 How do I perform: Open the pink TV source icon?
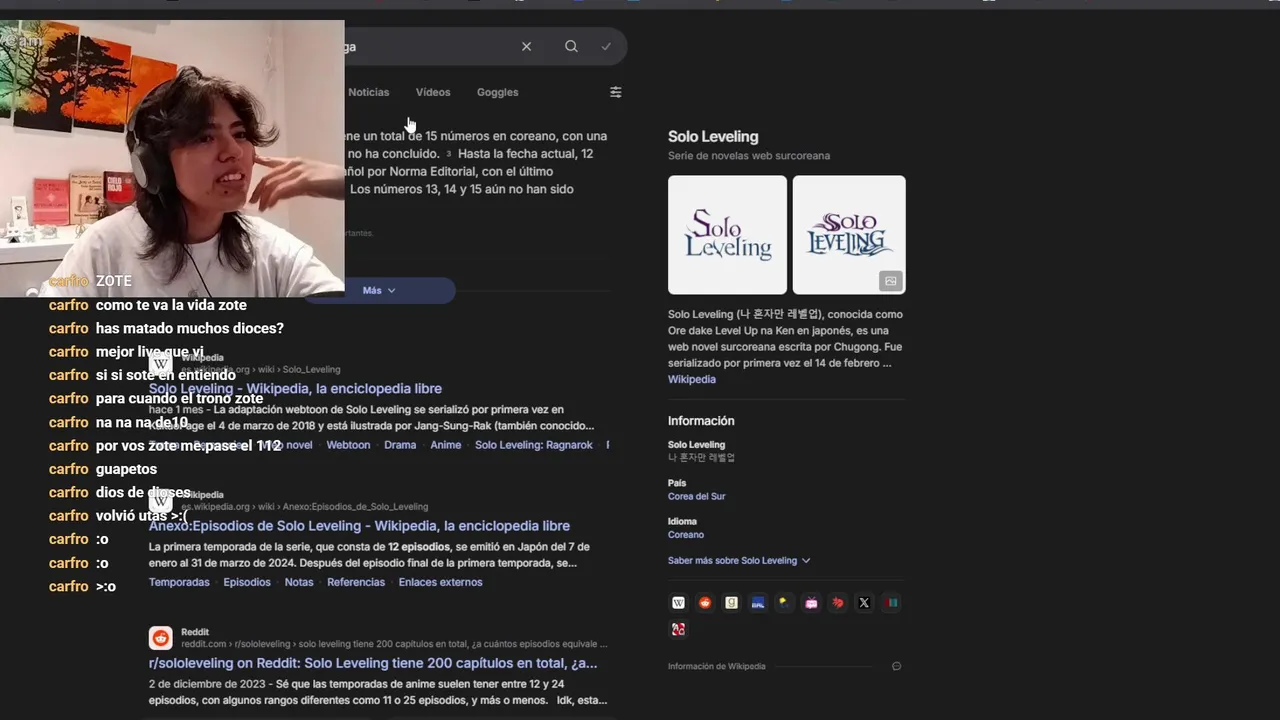coord(811,602)
